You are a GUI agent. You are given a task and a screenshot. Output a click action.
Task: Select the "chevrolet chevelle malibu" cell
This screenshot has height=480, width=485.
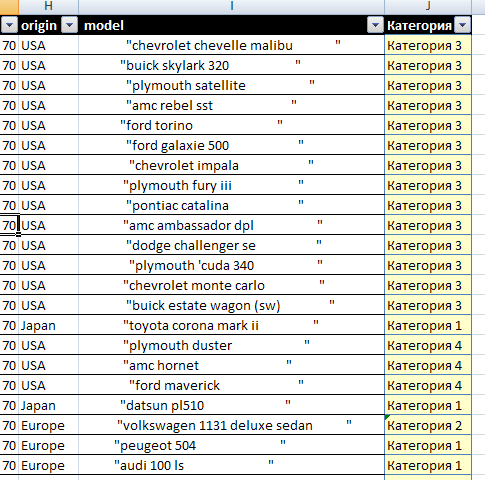pyautogui.click(x=231, y=45)
